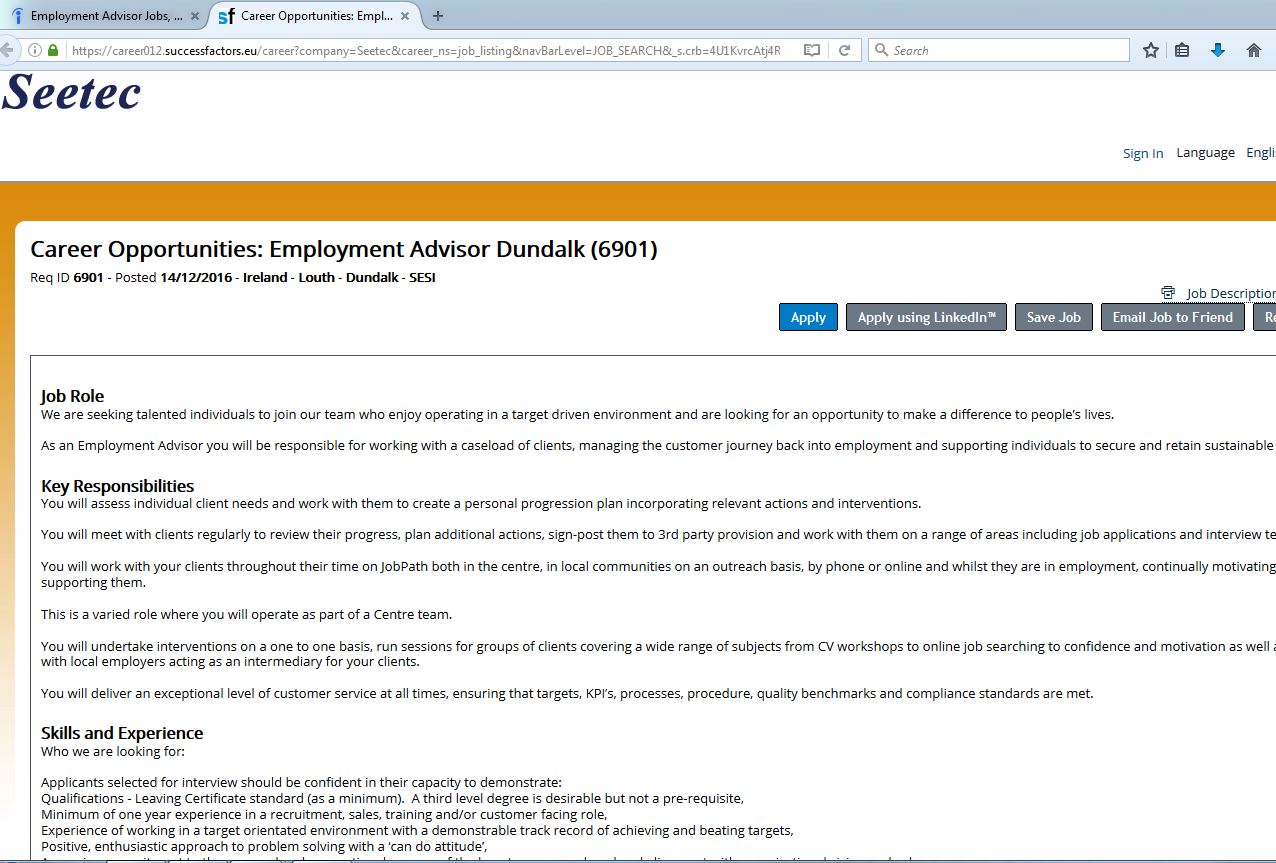Click line starting 'Minimum of one year experience'
The width and height of the screenshot is (1276, 863).
pyautogui.click(x=324, y=814)
